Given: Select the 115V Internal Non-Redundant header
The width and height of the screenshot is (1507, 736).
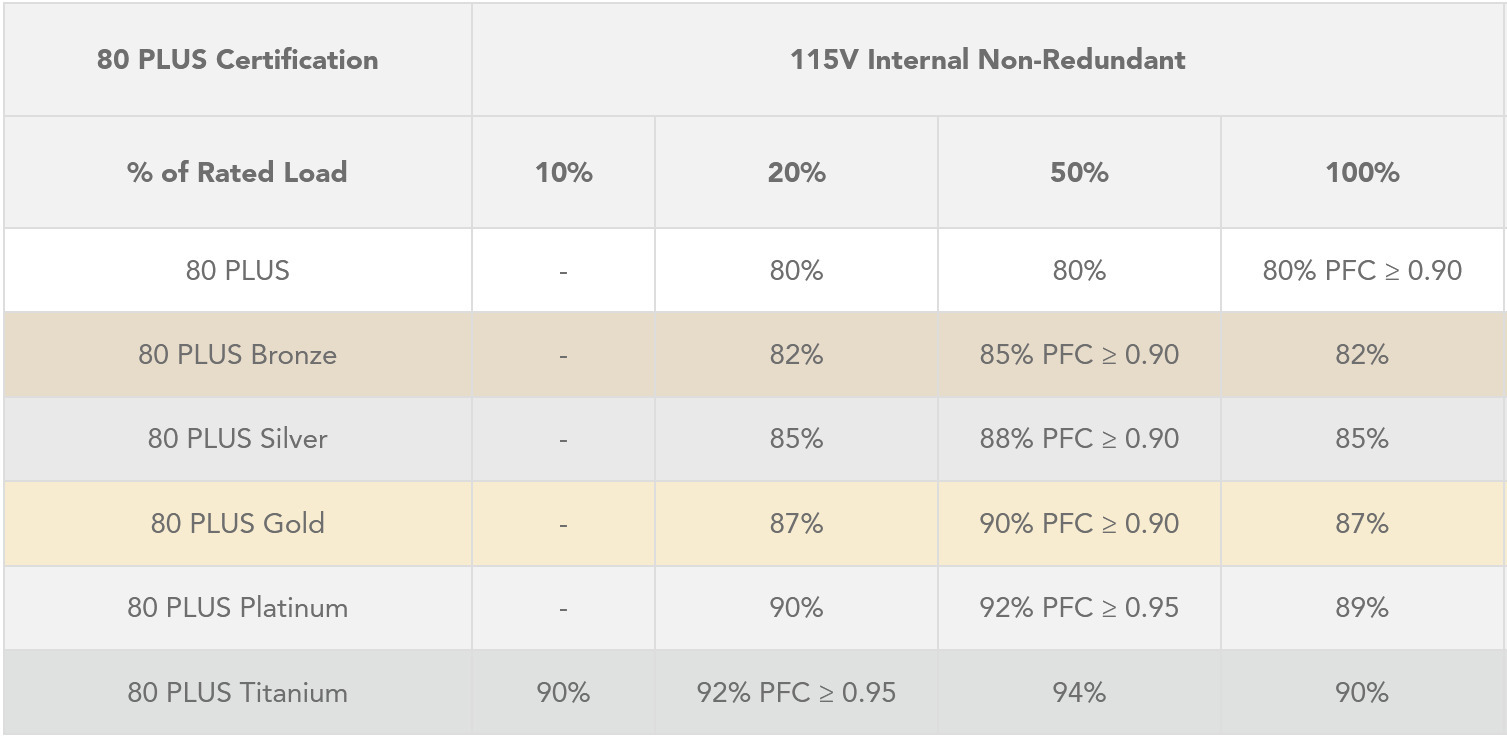Looking at the screenshot, I should (988, 60).
